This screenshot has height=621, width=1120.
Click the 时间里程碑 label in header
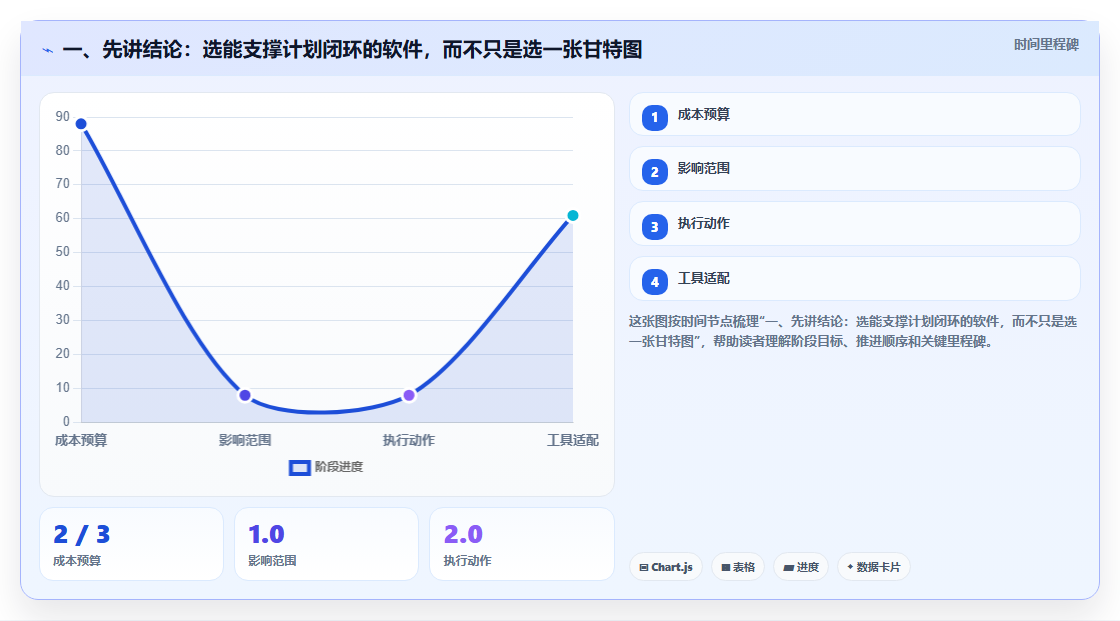tap(1046, 44)
